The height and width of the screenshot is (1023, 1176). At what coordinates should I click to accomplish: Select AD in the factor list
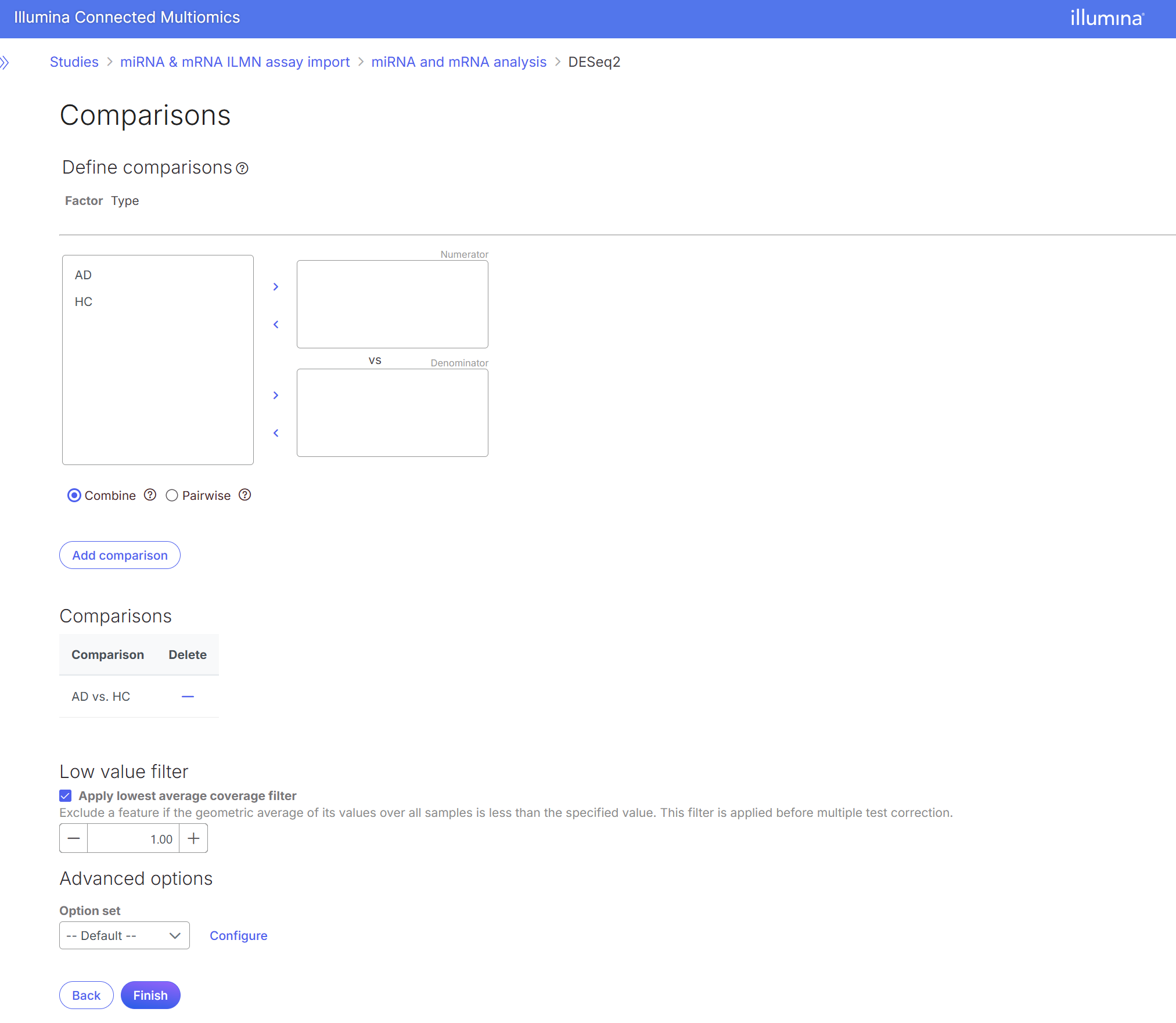pyautogui.click(x=83, y=275)
